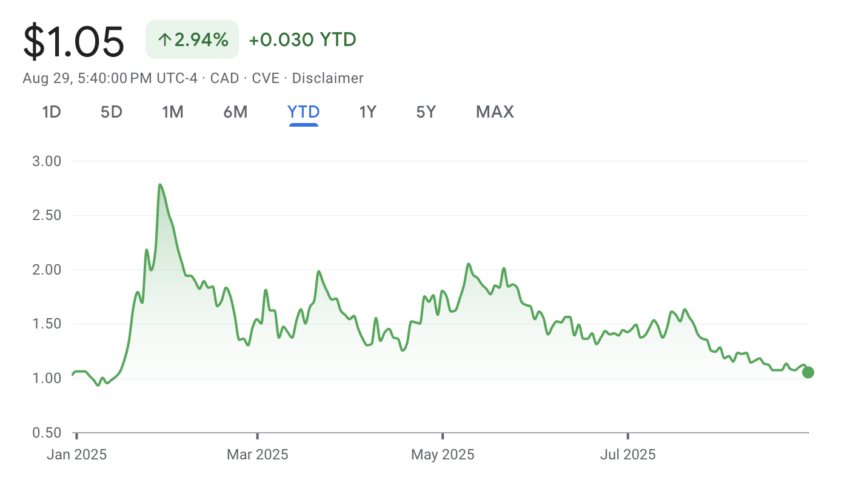Show the 1Y price history
Viewport: 850px width, 480px height.
click(367, 112)
